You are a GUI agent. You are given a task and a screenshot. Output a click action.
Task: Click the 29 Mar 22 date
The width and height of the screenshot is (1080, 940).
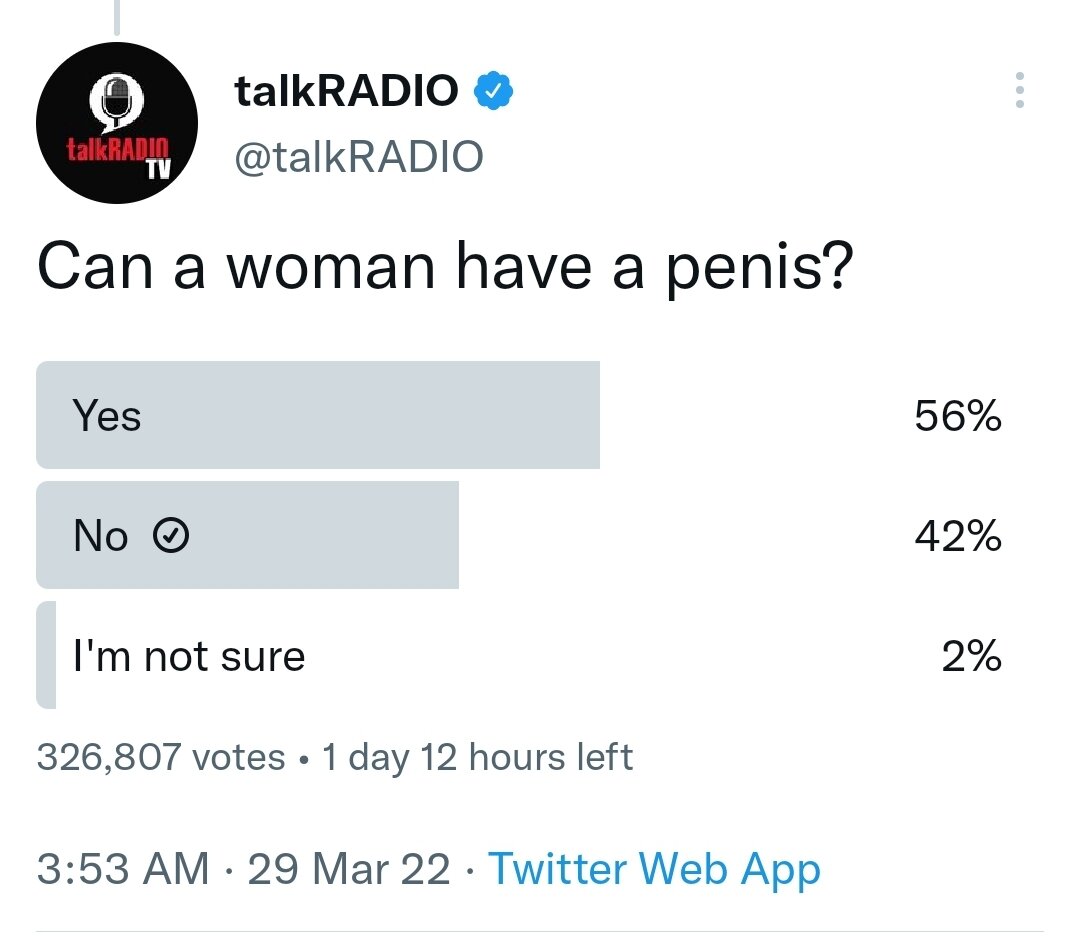click(349, 868)
